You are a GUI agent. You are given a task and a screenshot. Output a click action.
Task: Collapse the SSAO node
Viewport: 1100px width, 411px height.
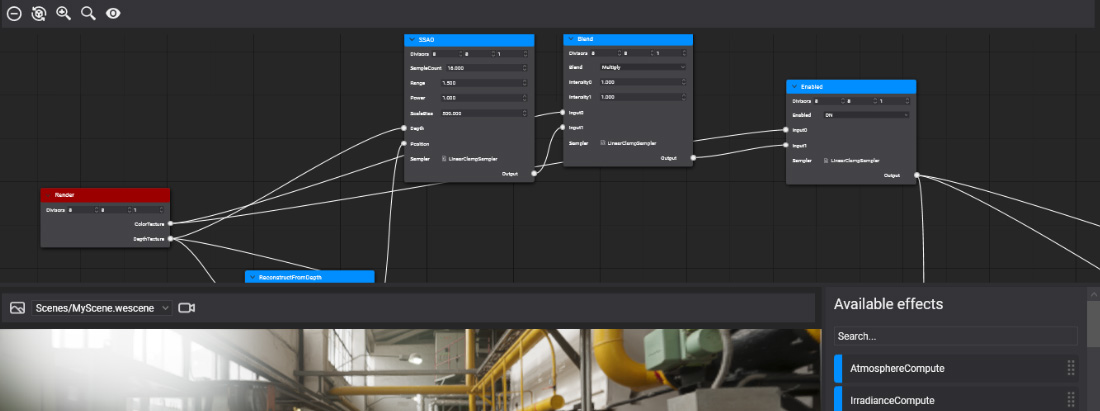tap(411, 40)
